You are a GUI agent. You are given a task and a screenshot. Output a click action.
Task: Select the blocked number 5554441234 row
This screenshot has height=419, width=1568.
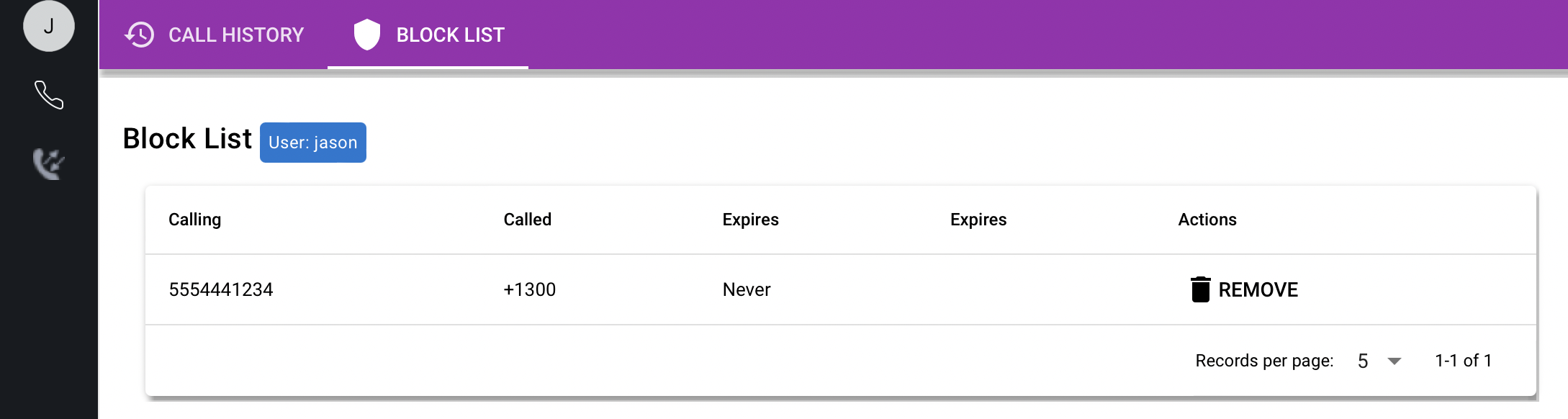pyautogui.click(x=221, y=289)
